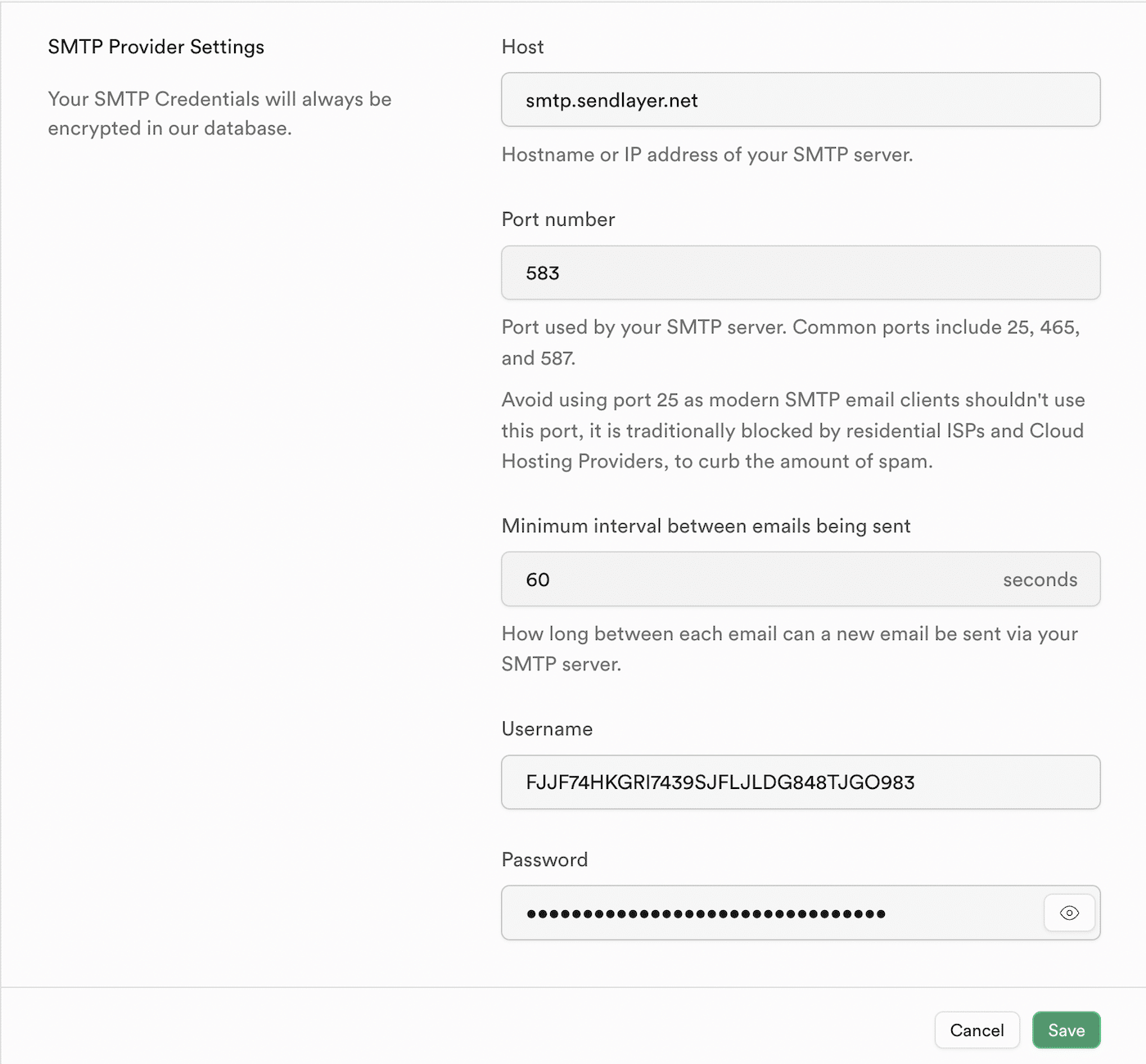Click the hostname helper text below Host

706,154
